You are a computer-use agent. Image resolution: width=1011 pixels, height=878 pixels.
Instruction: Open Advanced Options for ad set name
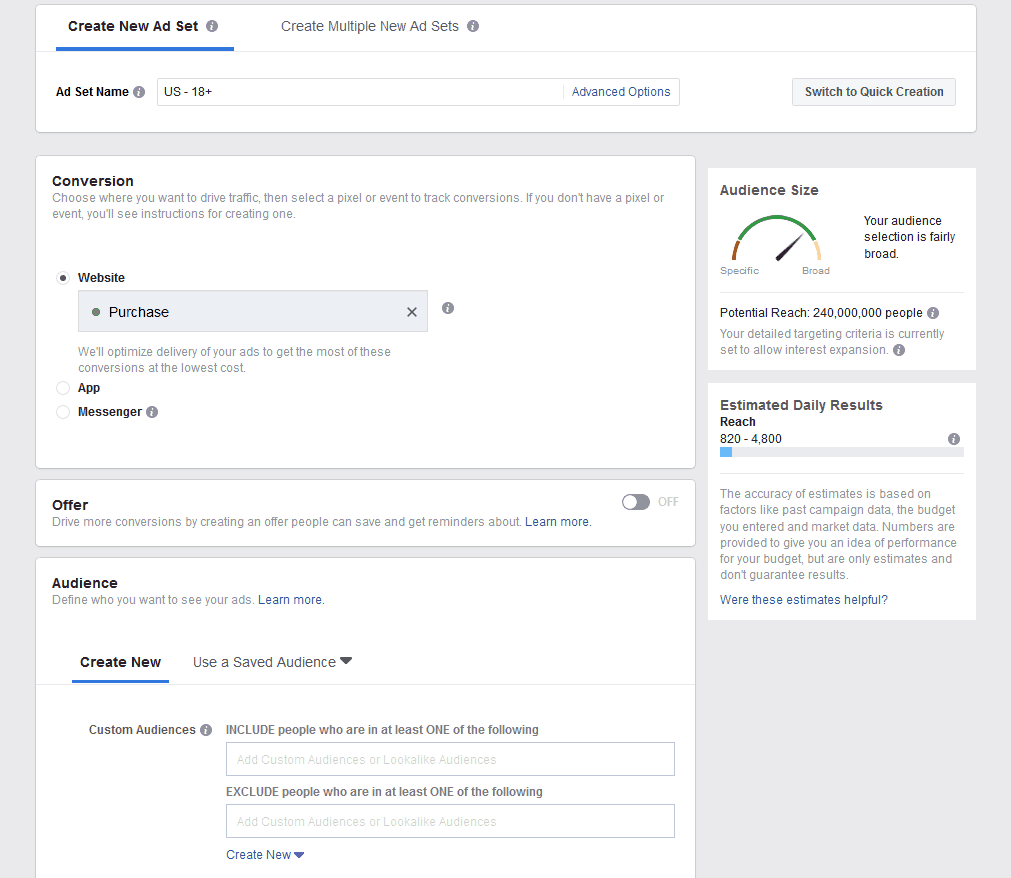click(x=621, y=92)
